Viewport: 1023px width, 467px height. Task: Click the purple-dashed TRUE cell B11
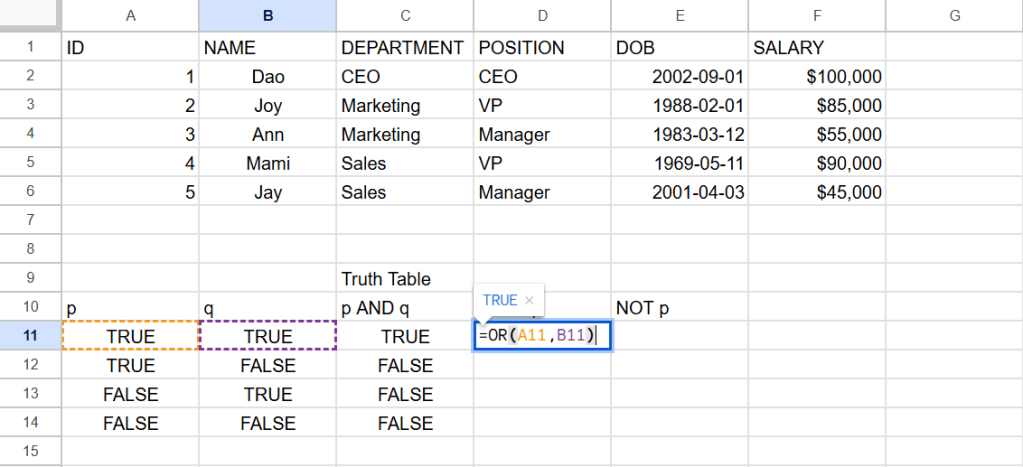click(267, 336)
